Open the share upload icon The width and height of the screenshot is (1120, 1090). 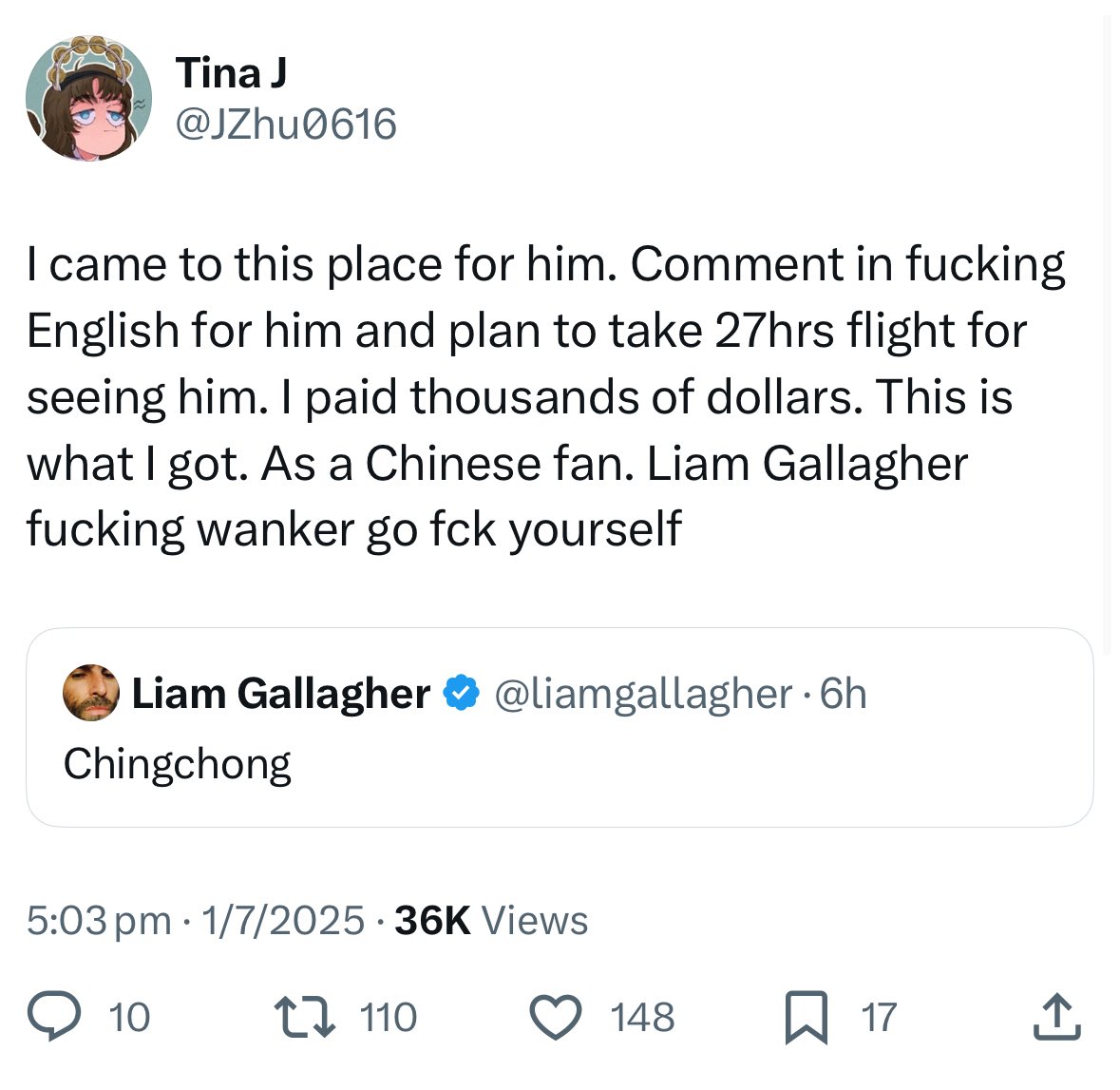pos(1057,1017)
